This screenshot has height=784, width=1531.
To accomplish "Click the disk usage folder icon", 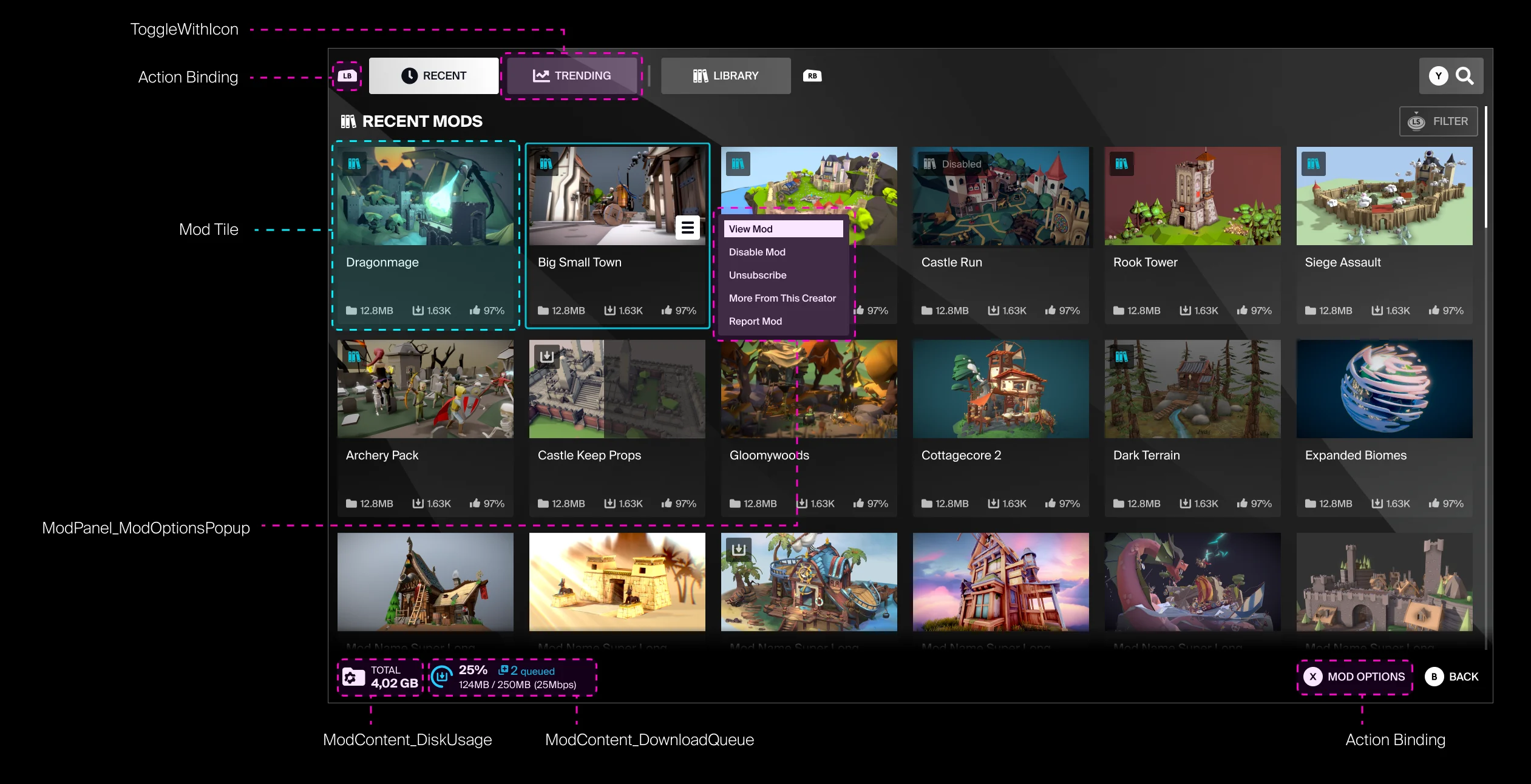I will click(351, 677).
